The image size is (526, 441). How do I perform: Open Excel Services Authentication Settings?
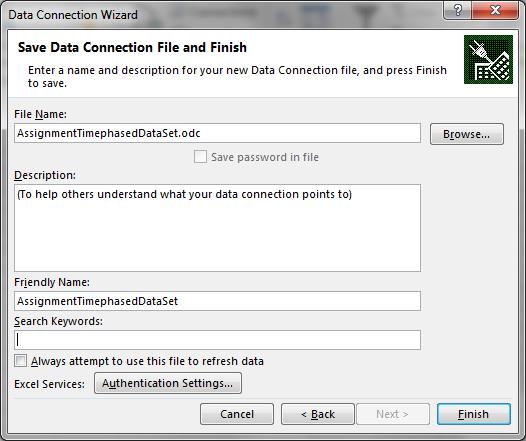(x=168, y=383)
